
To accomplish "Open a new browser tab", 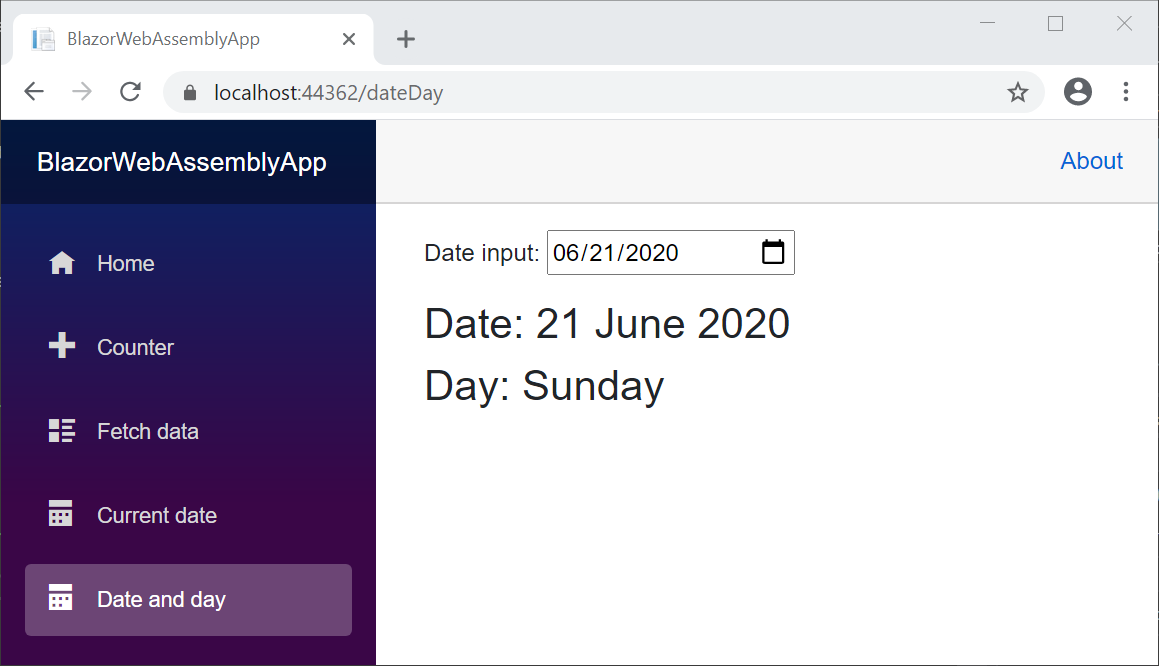I will pos(405,38).
